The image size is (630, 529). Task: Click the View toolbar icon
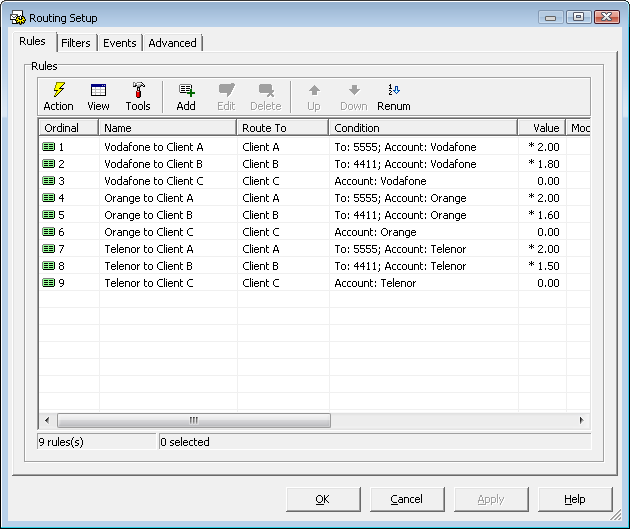(x=98, y=96)
